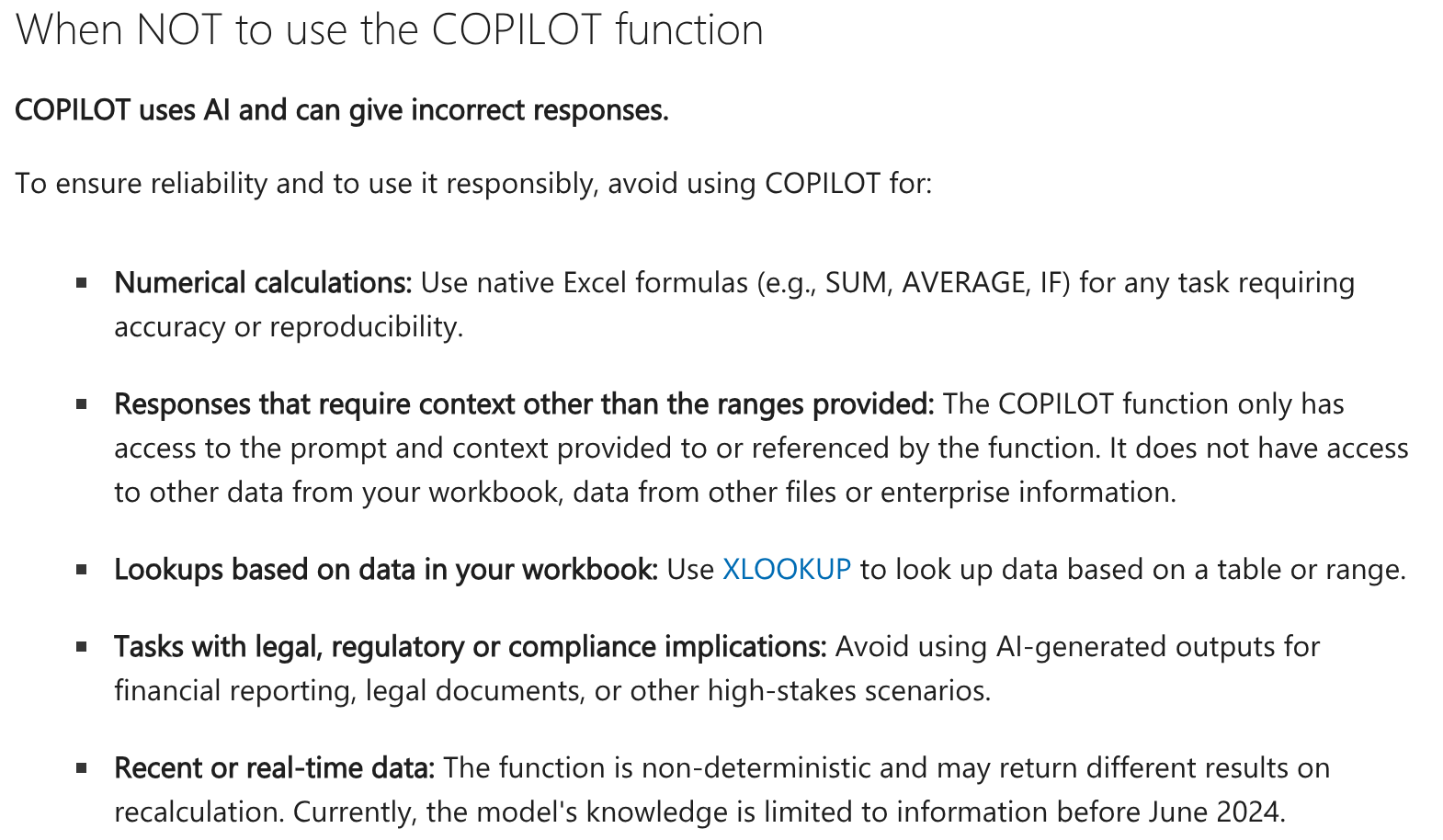Click the "accuracy or reproducibility." text line
This screenshot has width=1443, height=840.
289,327
